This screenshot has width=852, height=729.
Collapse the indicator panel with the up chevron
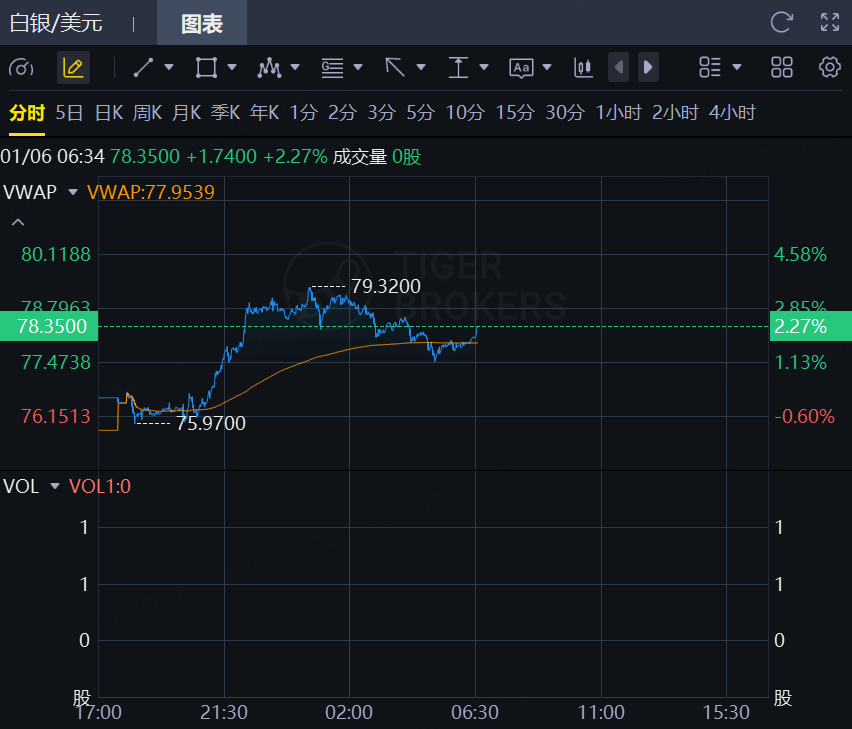tap(18, 222)
